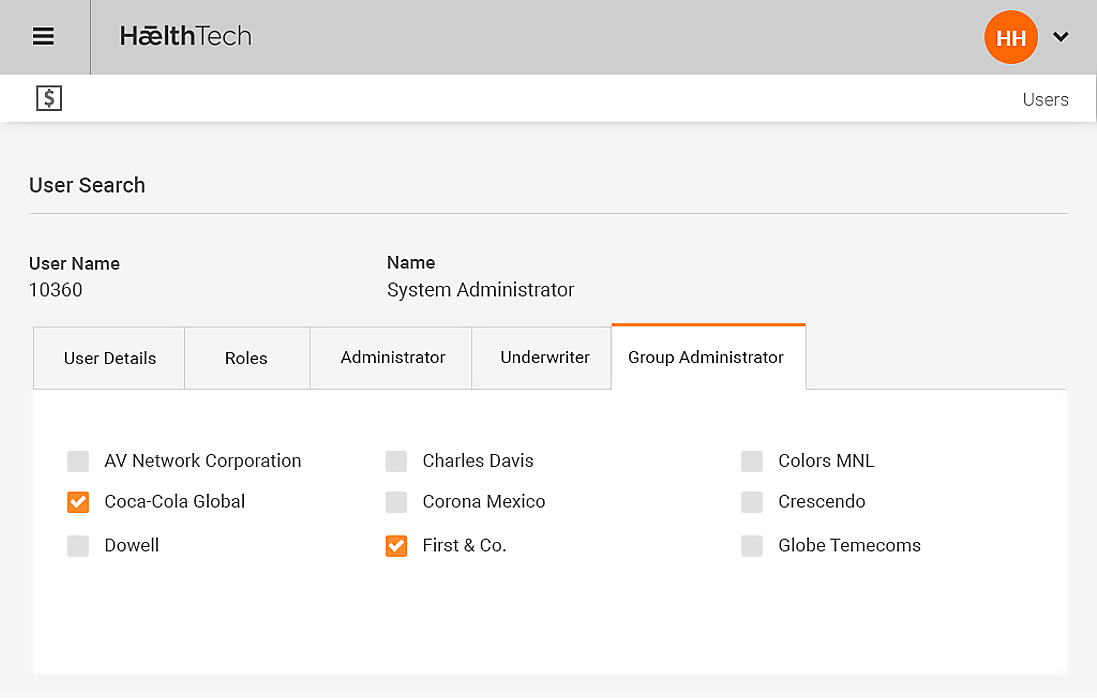The width and height of the screenshot is (1097, 700).
Task: Tick the Charles Davis checkbox
Action: point(396,461)
